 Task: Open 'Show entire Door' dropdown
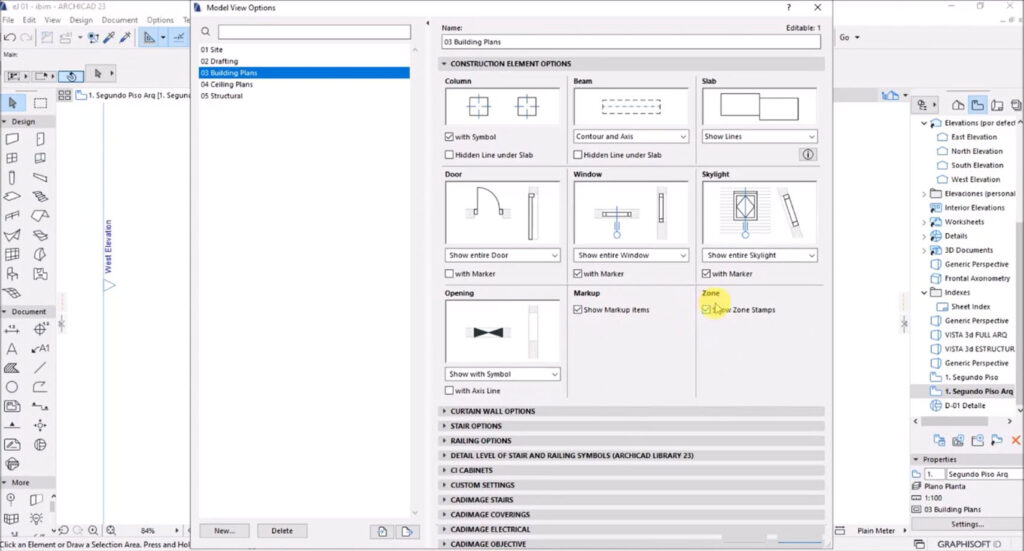point(501,256)
